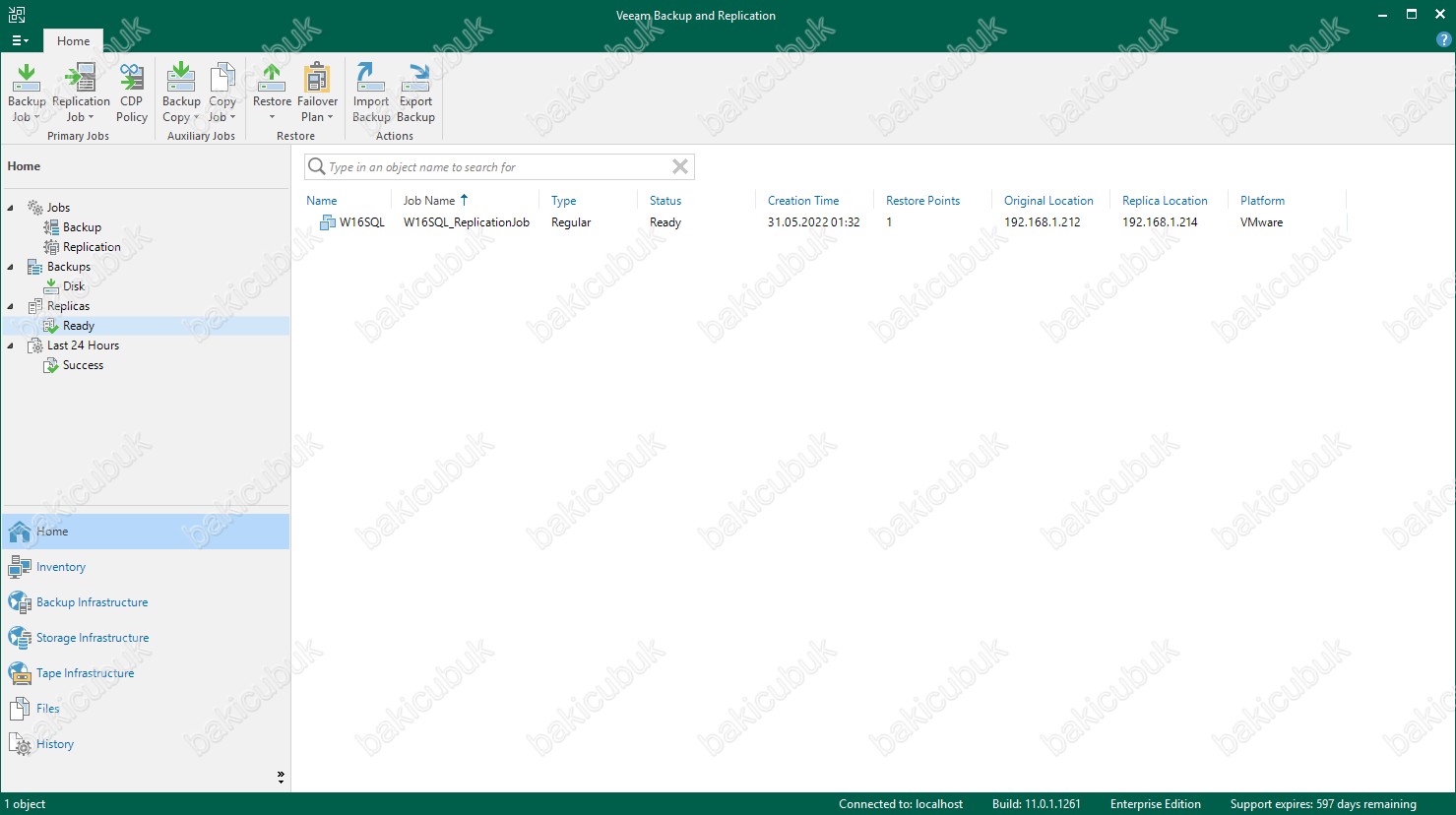Sort by Status column header
The height and width of the screenshot is (815, 1456).
tap(665, 201)
